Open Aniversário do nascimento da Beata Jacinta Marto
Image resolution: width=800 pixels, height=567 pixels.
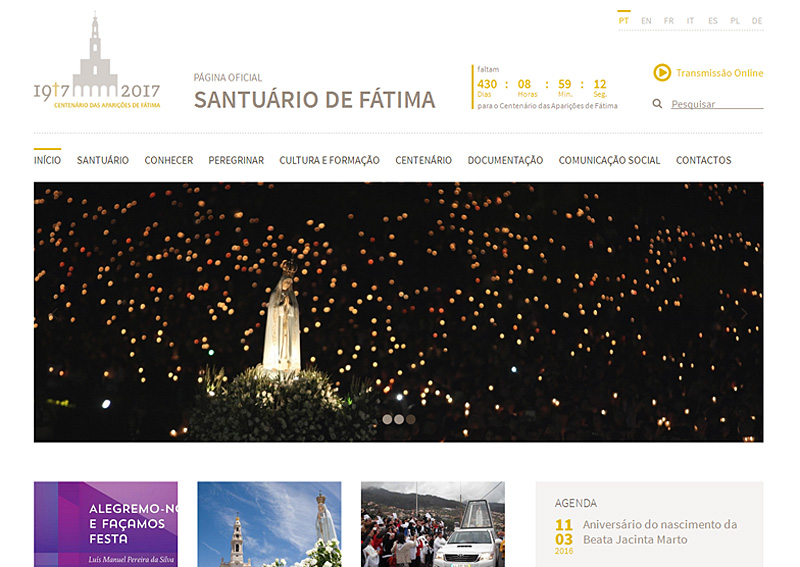[x=660, y=532]
